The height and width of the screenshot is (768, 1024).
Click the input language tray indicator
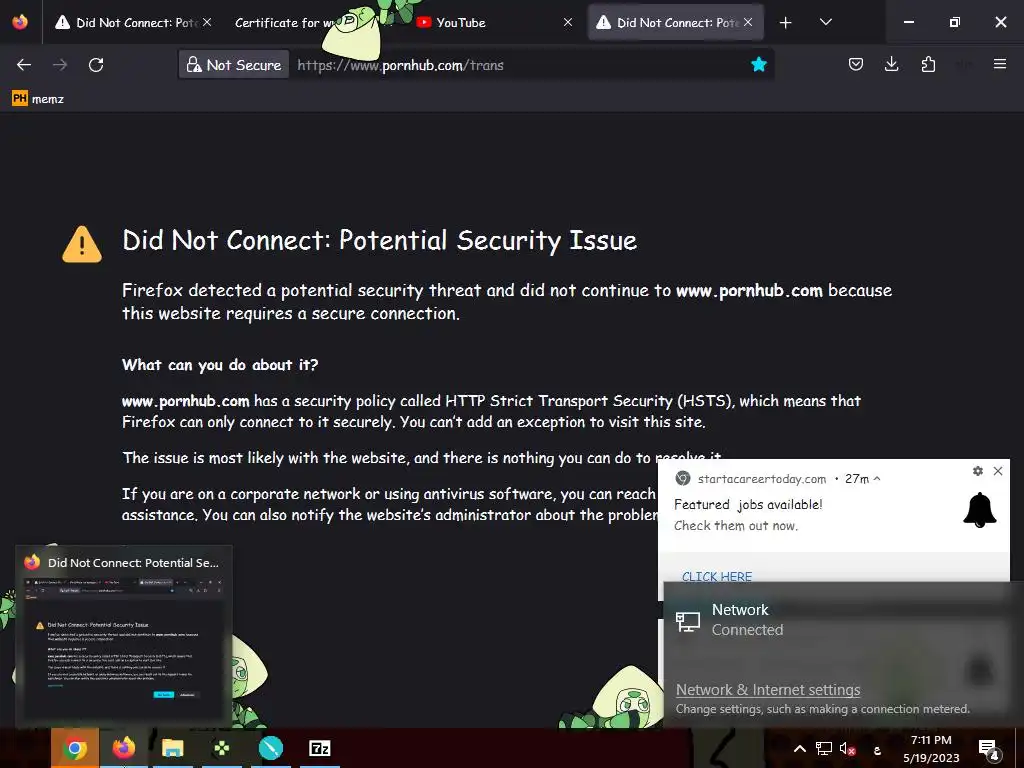pyautogui.click(x=877, y=750)
